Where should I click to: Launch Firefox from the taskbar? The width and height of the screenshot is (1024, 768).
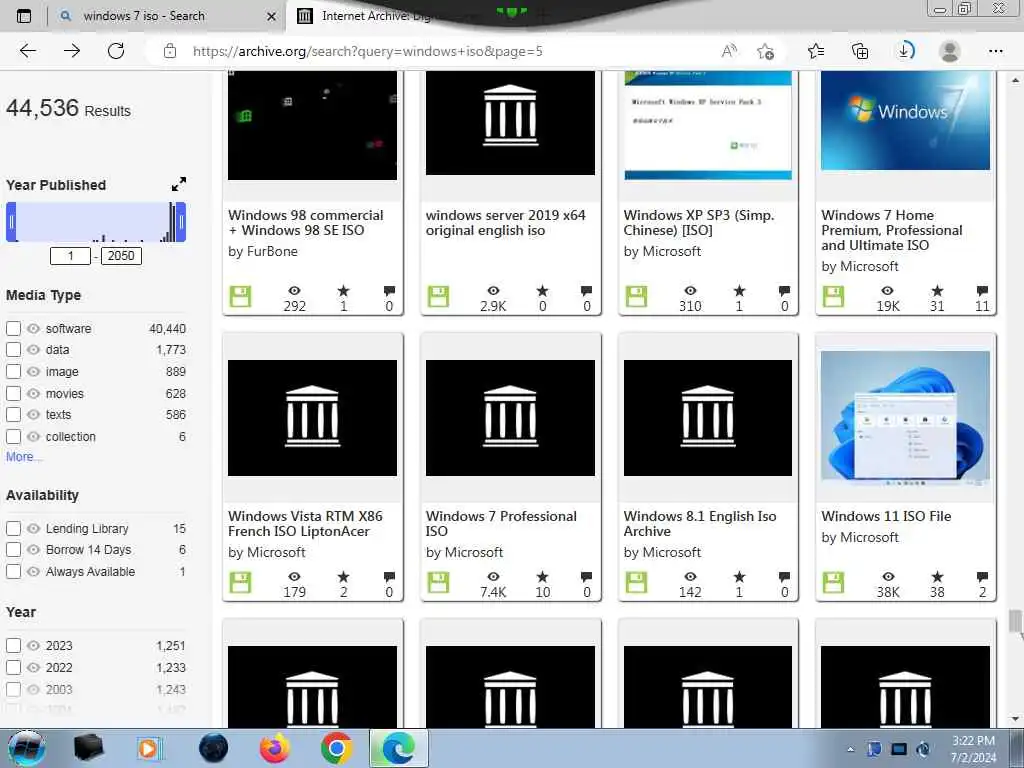coord(274,748)
